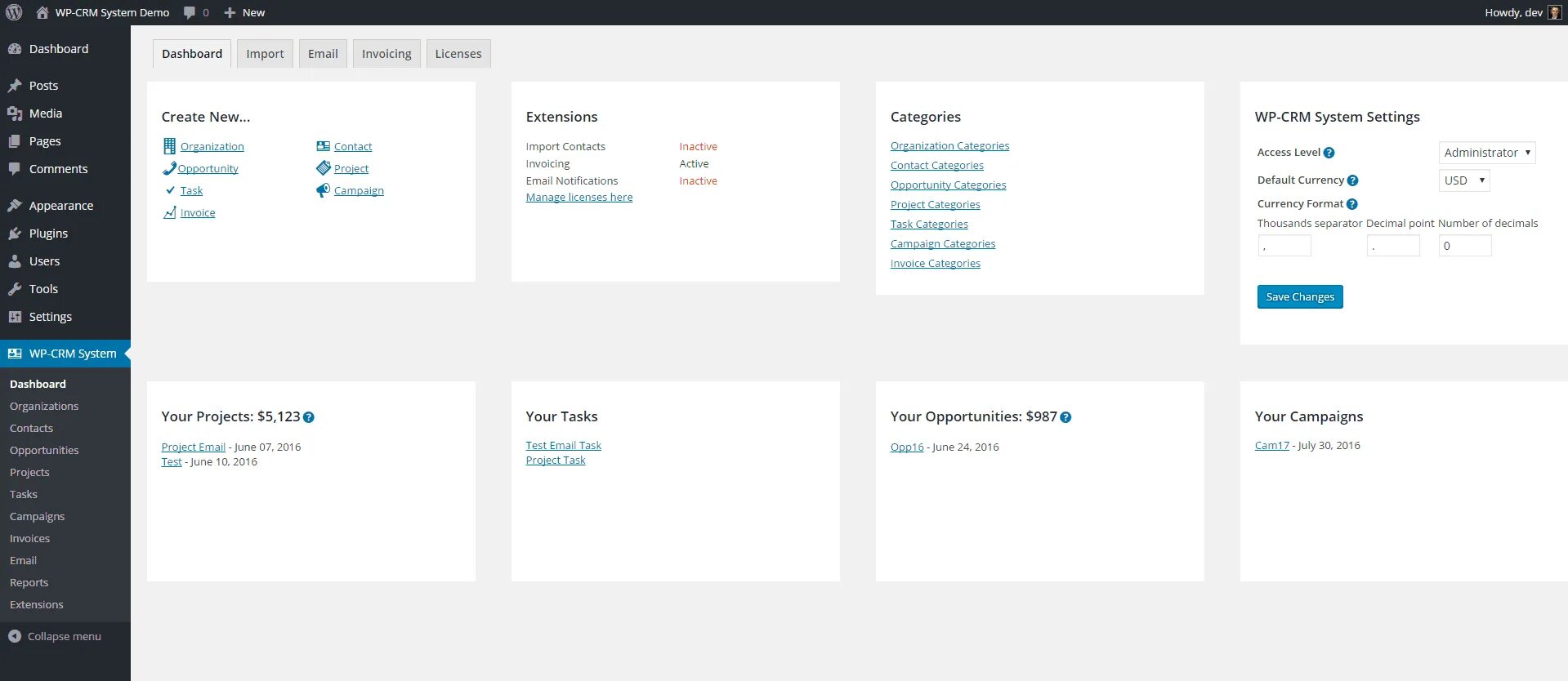Screen dimensions: 1568x681
Task: Switch to the Import tab
Action: [x=265, y=54]
